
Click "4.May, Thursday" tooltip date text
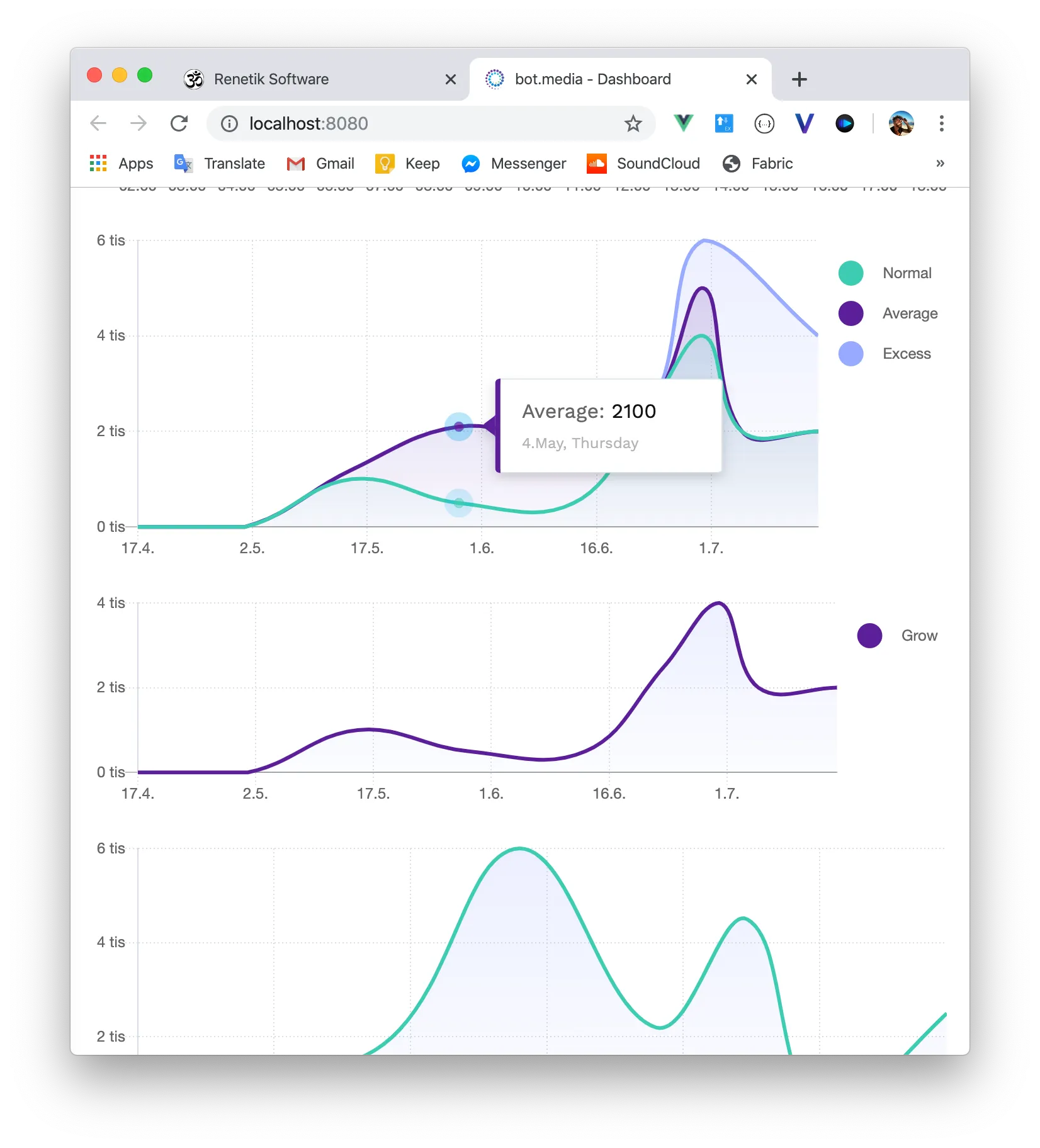pos(580,443)
